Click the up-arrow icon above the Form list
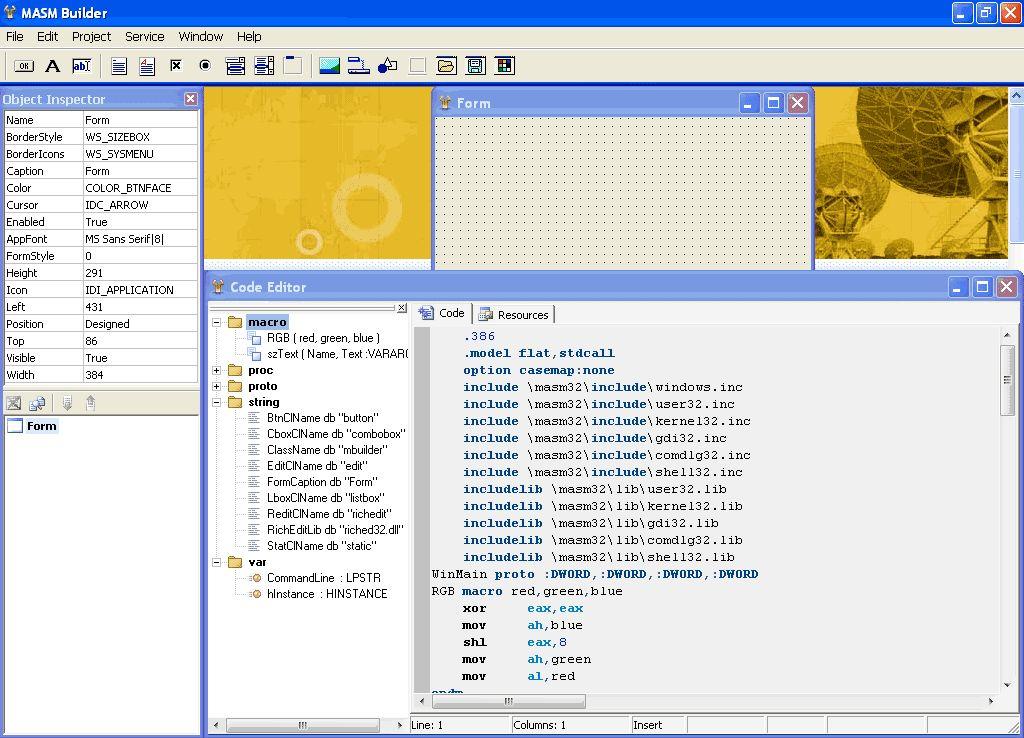Viewport: 1024px width, 738px height. click(91, 404)
